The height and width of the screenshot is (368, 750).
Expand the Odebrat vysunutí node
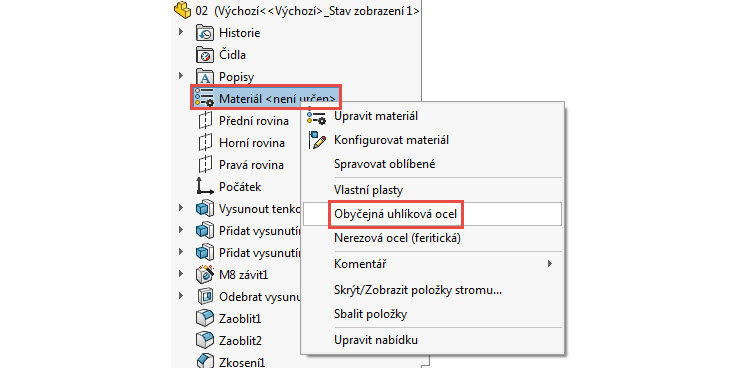pos(181,295)
